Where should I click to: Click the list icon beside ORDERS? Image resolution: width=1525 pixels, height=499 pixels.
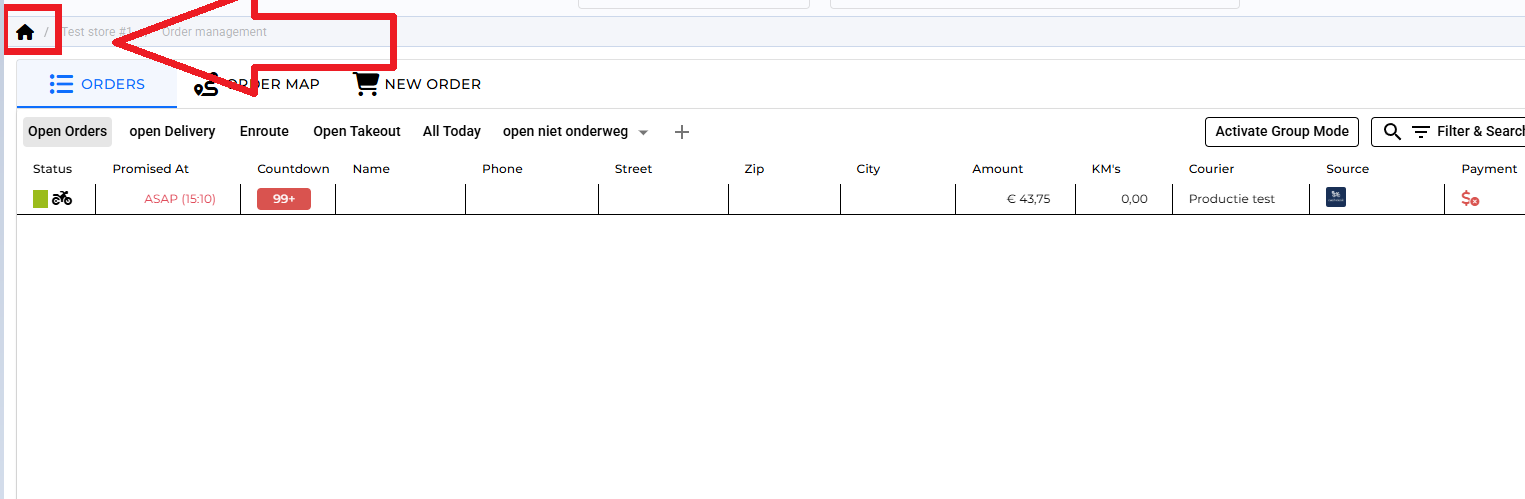point(61,85)
